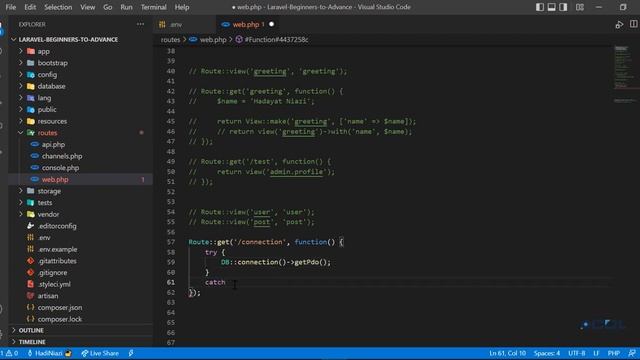Open the Selection menu
Image resolution: width=640 pixels, height=360 pixels.
point(58,7)
